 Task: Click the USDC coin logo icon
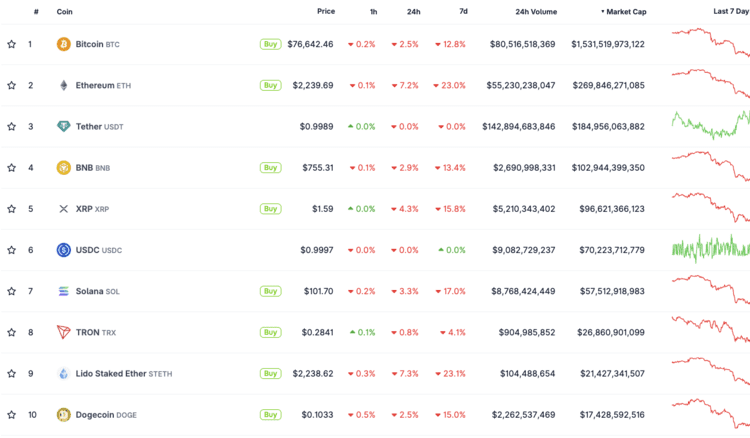[64, 250]
